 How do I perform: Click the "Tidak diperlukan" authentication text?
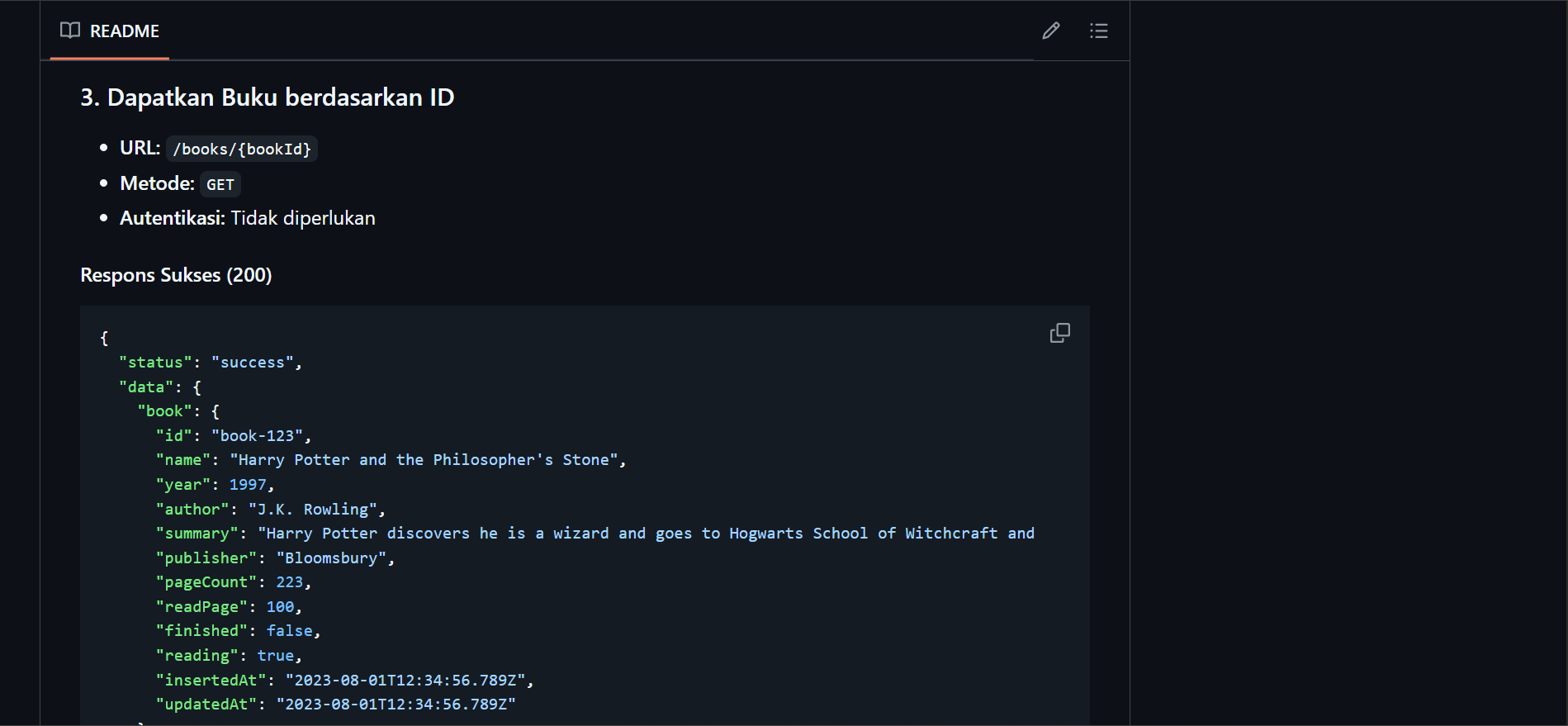(x=302, y=218)
